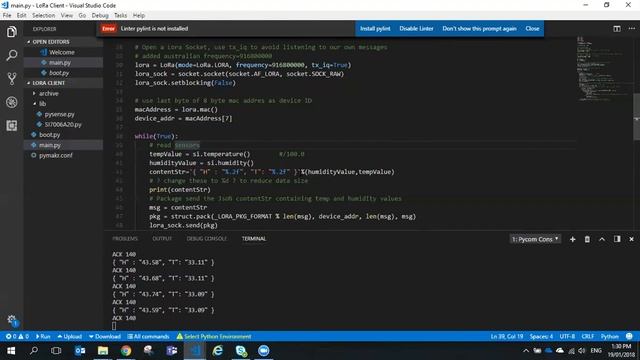Screen dimensions: 640x360
Task: Open the Selection menu
Action: (43, 16)
